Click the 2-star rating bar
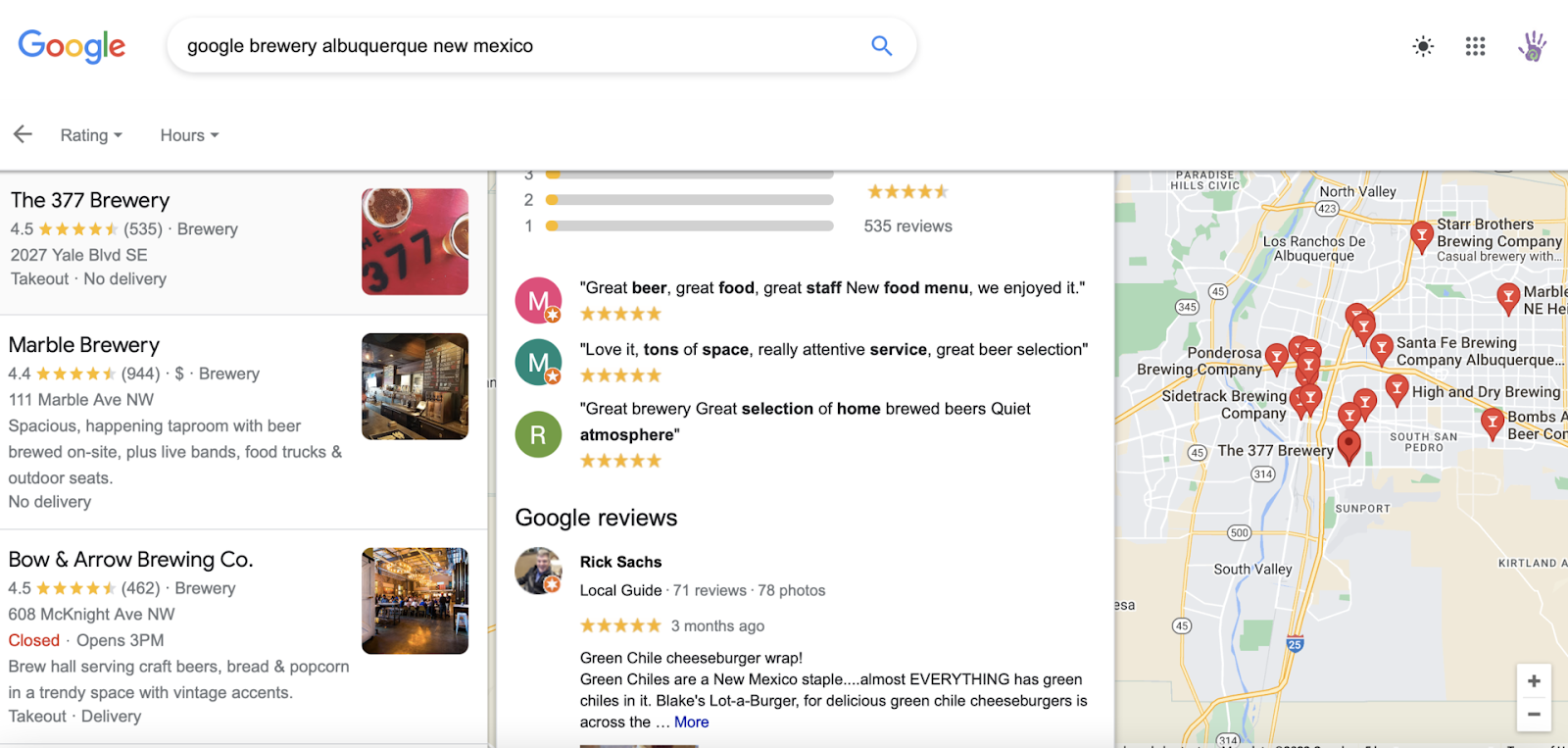The width and height of the screenshot is (1568, 748). 689,200
